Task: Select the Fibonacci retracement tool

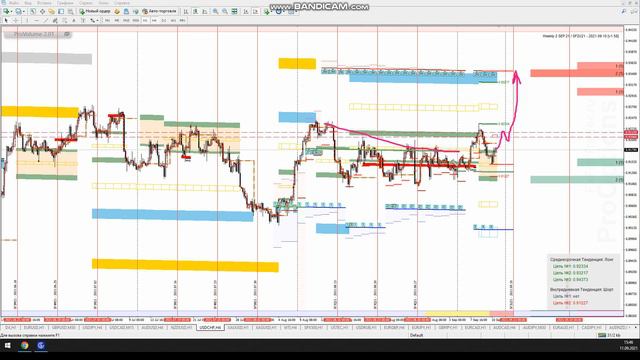Action: 64,20
